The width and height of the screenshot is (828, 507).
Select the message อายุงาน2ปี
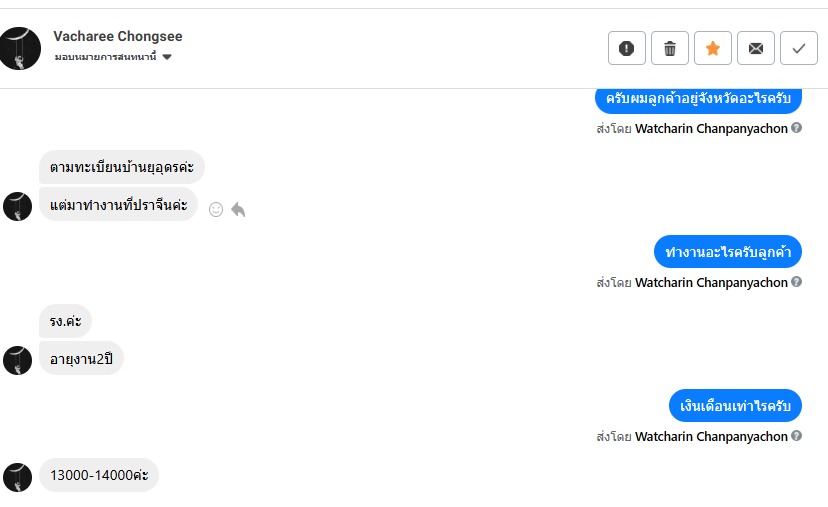(x=81, y=359)
